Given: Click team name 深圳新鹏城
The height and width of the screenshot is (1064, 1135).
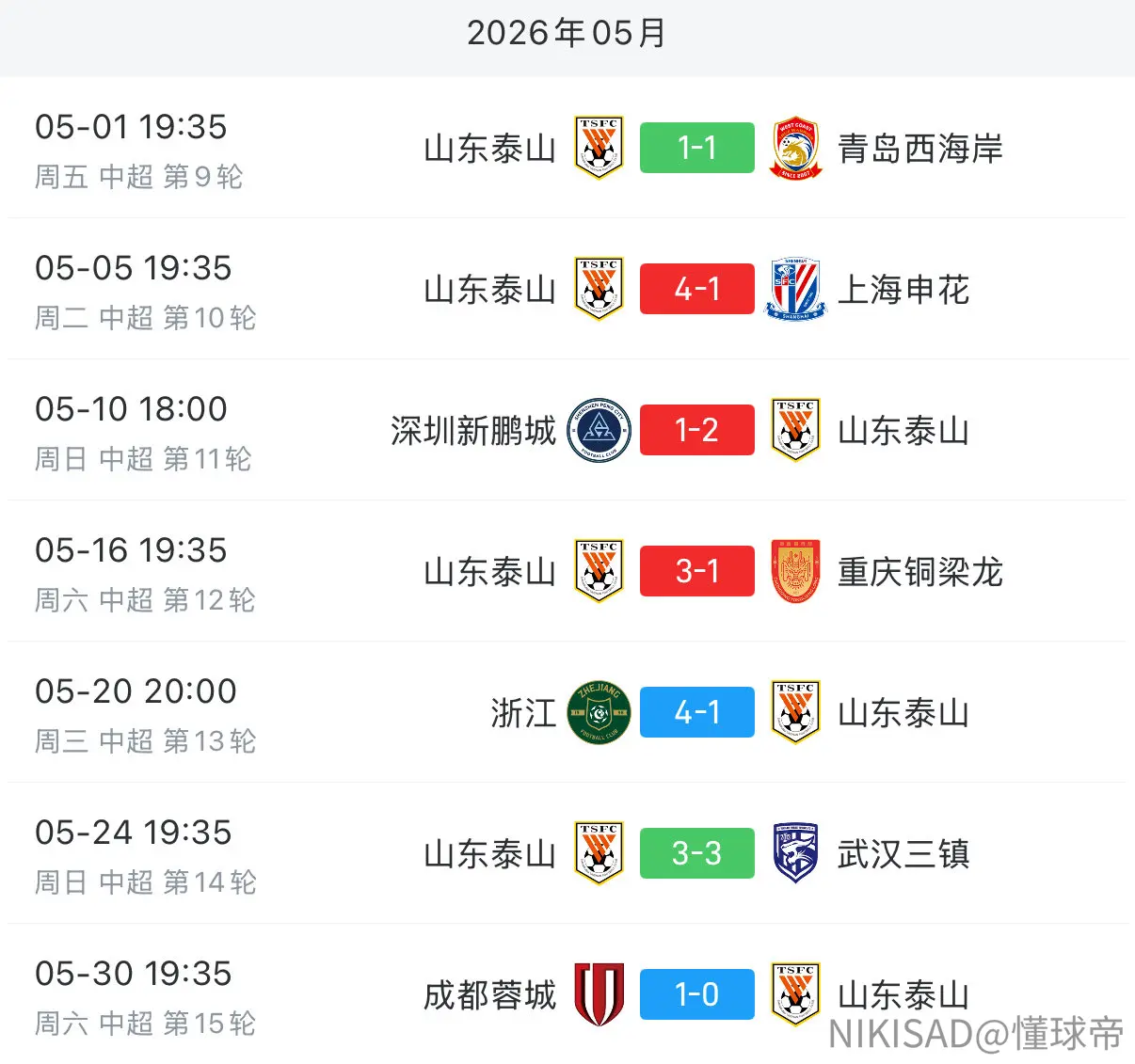Looking at the screenshot, I should coord(473,431).
